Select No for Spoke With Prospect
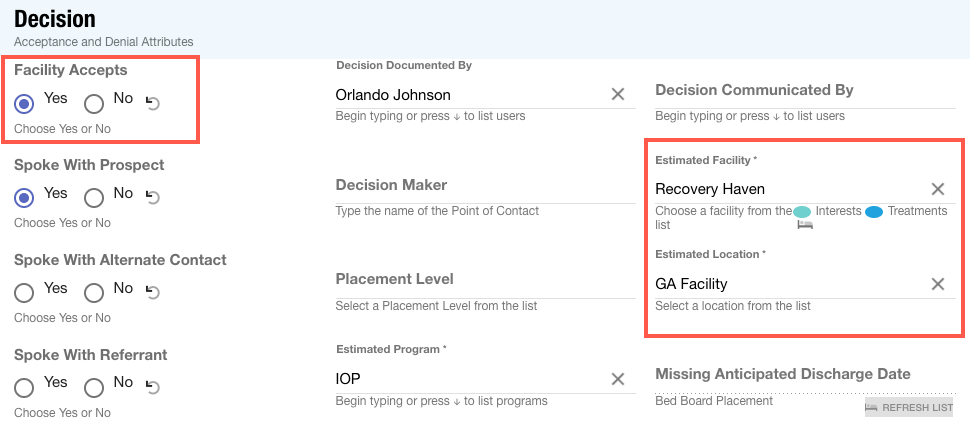970x433 pixels. tap(94, 198)
